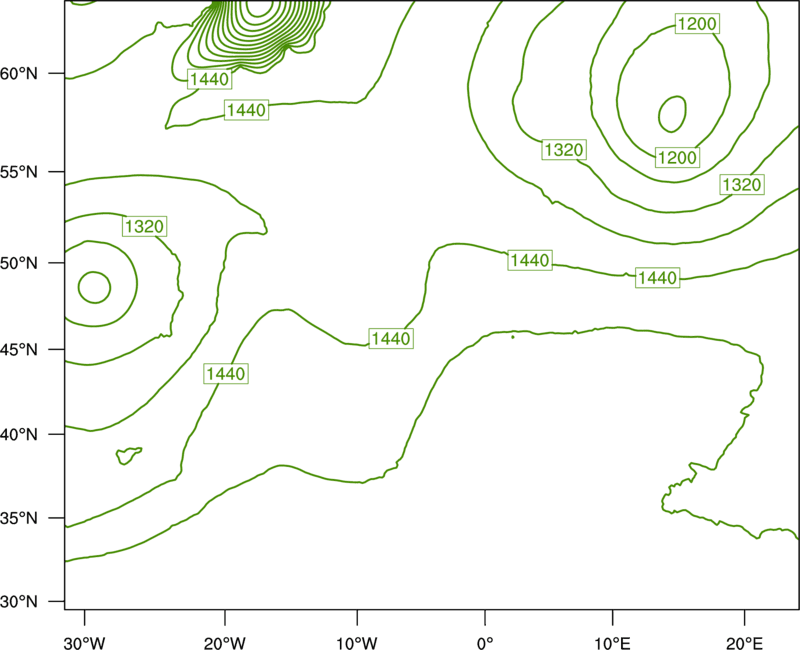Click the 55°N latitude axis label
The height and width of the screenshot is (650, 800).
(x=19, y=172)
